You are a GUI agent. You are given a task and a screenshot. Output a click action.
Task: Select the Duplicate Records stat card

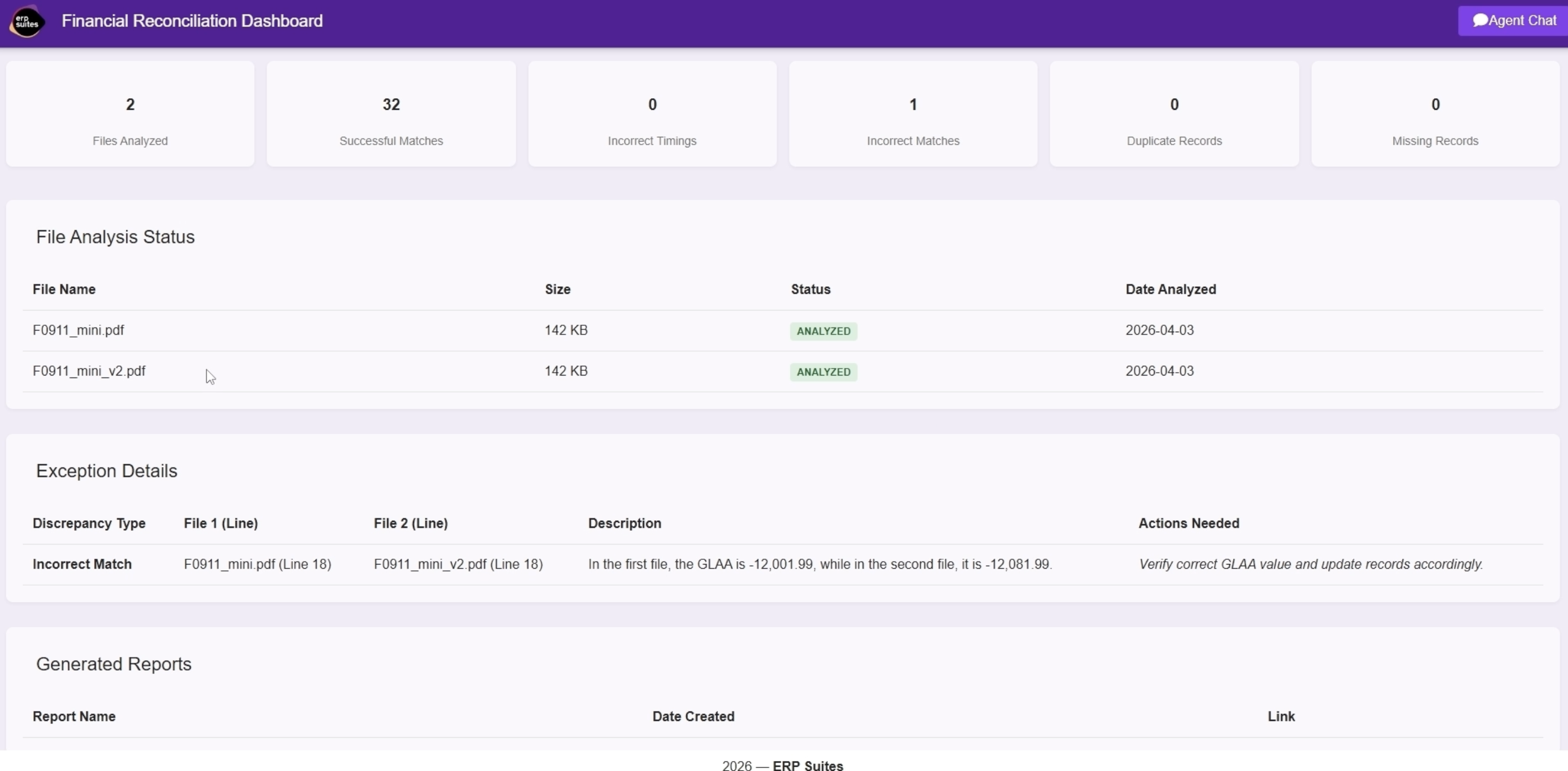click(1173, 113)
